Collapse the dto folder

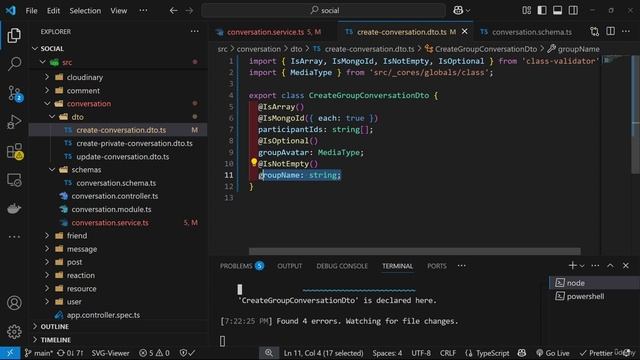click(52, 117)
